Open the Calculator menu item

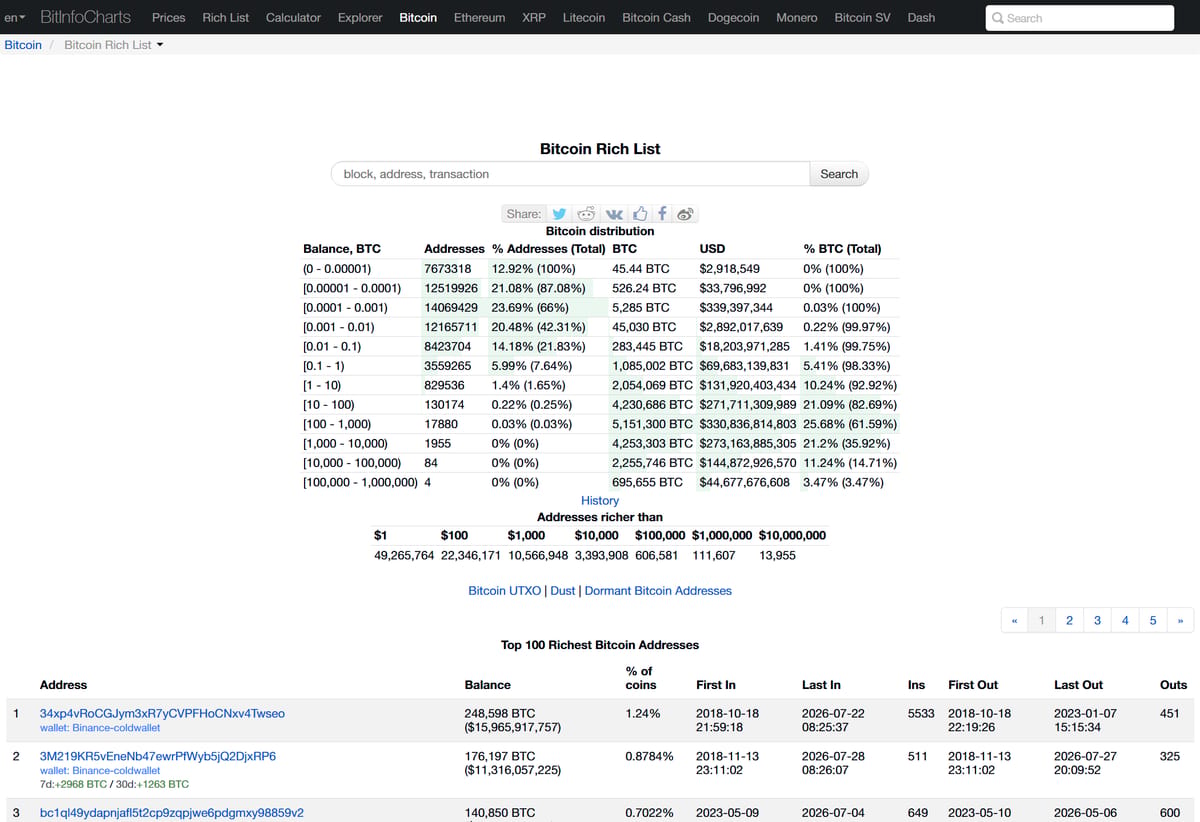pos(293,18)
